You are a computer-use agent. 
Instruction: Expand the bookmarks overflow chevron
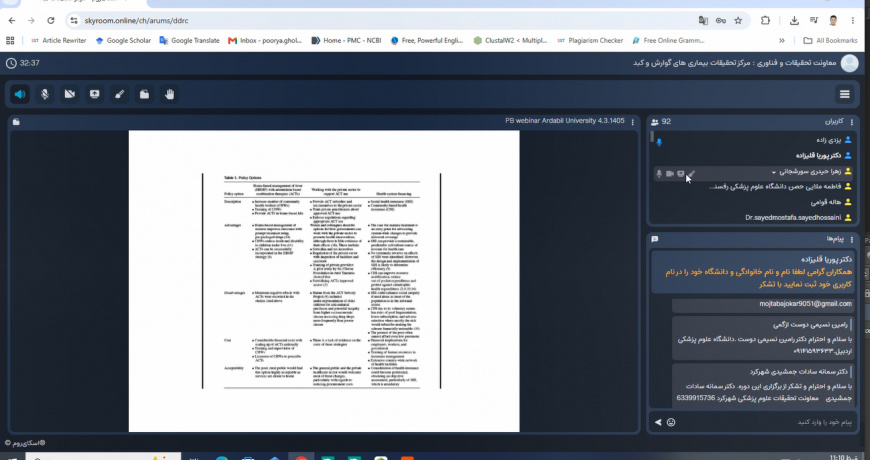tap(782, 41)
